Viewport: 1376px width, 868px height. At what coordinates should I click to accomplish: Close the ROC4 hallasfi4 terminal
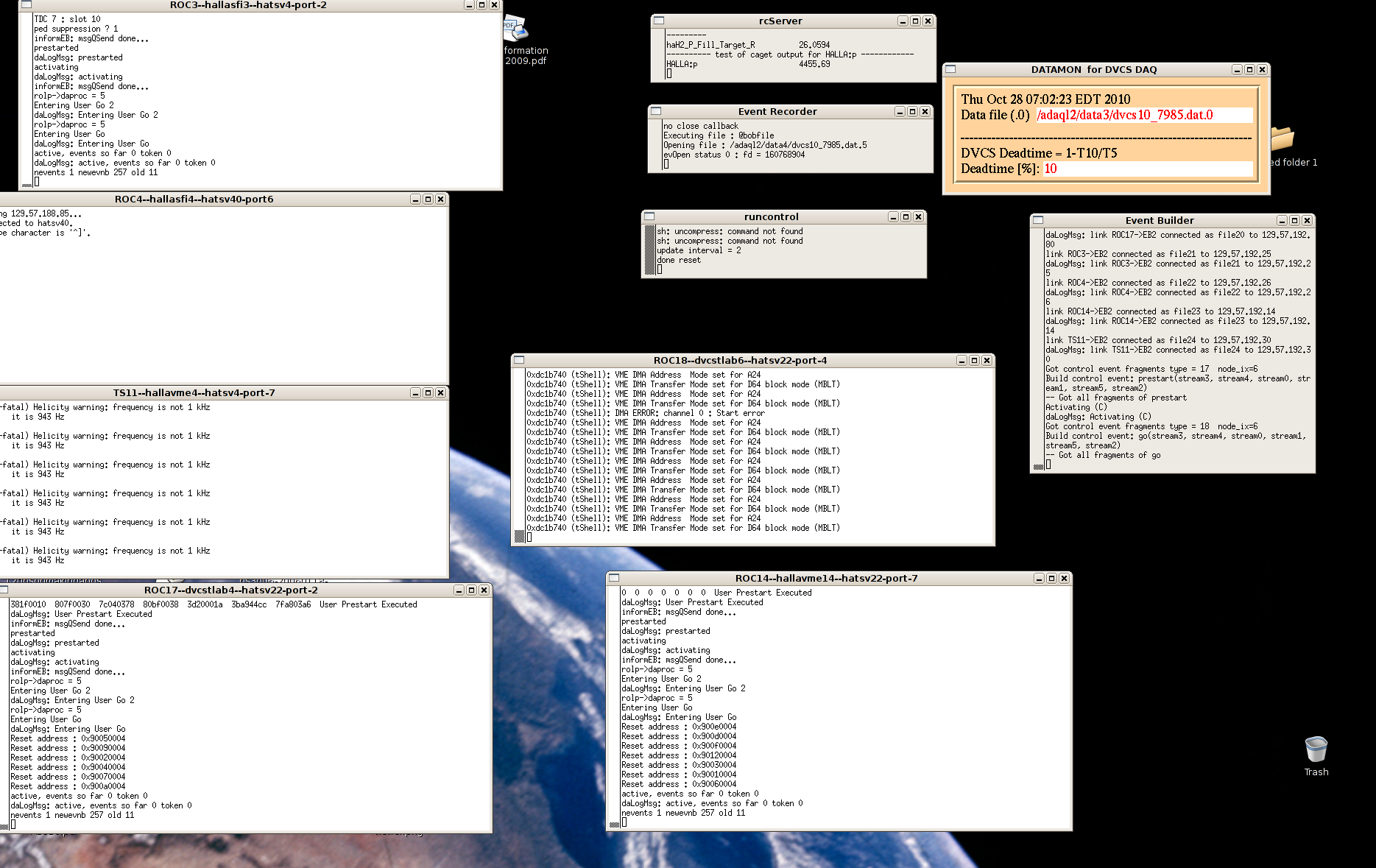440,200
